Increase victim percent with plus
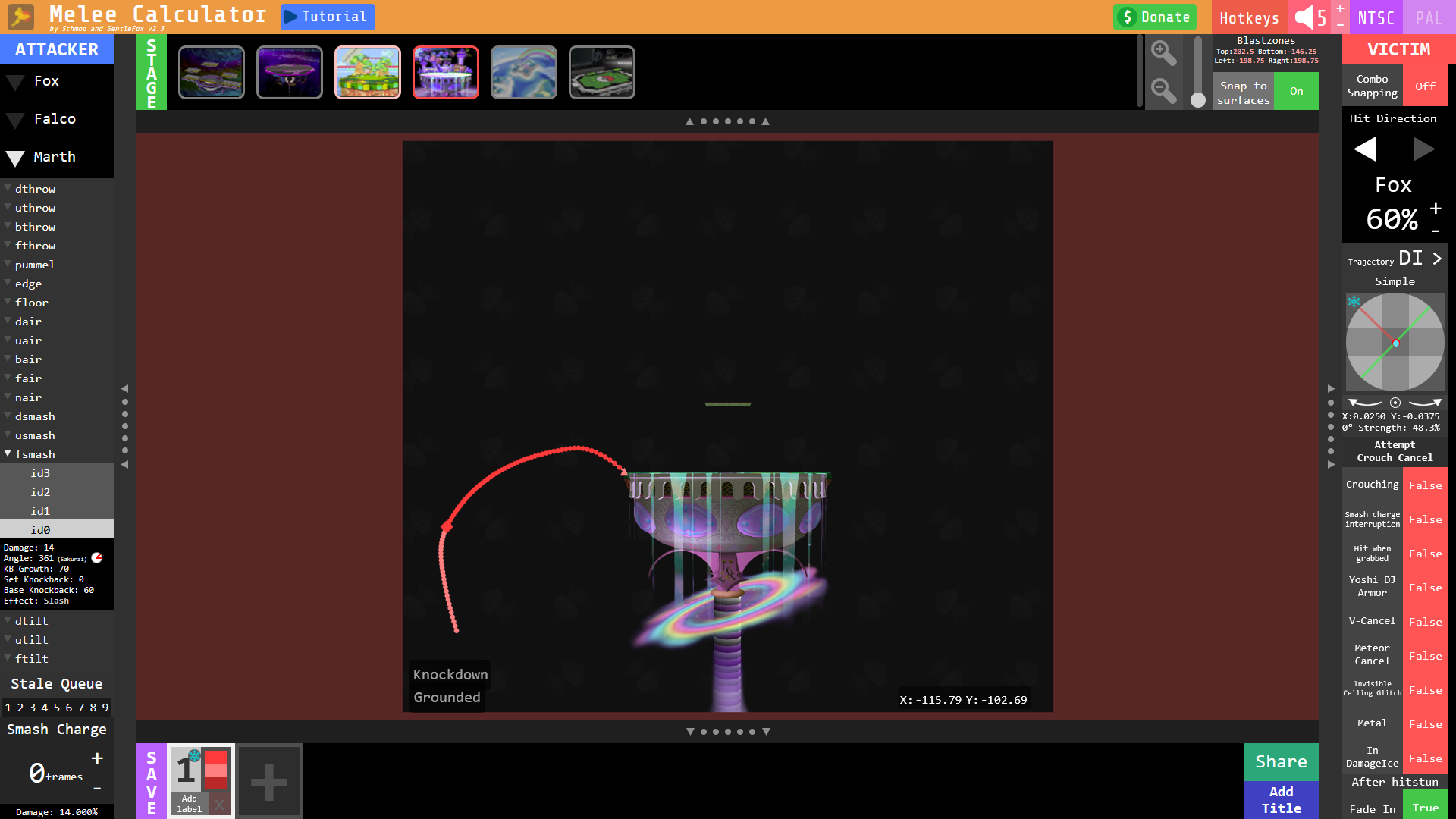The width and height of the screenshot is (1456, 819). [1436, 209]
